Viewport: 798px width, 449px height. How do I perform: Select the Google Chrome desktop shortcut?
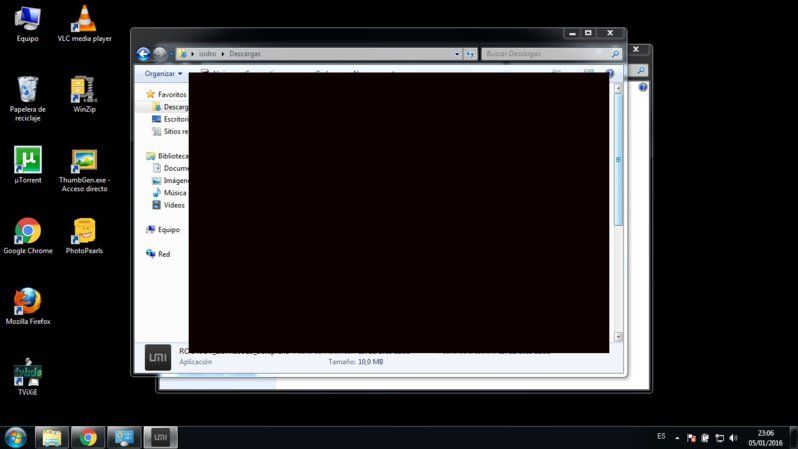(27, 236)
